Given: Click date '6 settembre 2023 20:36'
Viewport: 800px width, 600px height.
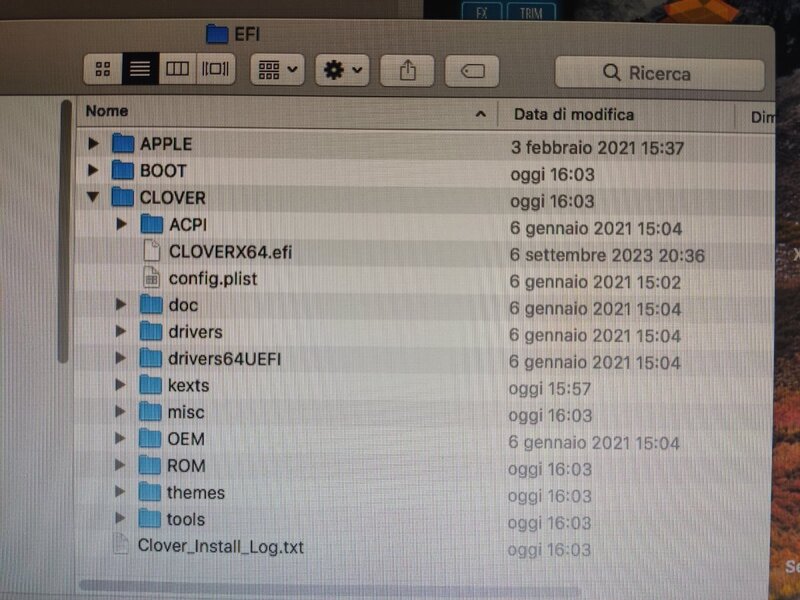Looking at the screenshot, I should (x=607, y=255).
